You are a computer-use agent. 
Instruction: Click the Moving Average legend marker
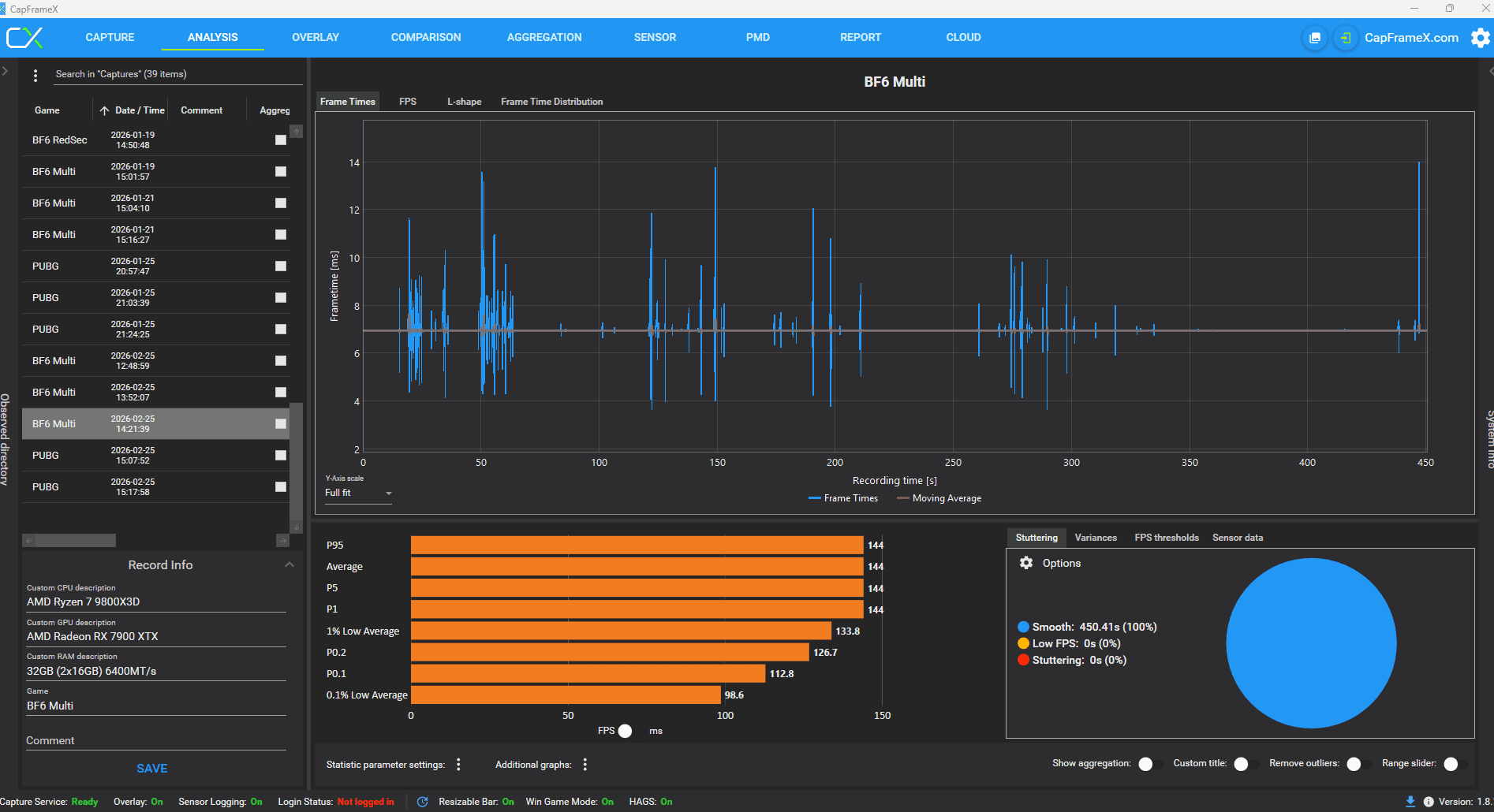coord(903,498)
